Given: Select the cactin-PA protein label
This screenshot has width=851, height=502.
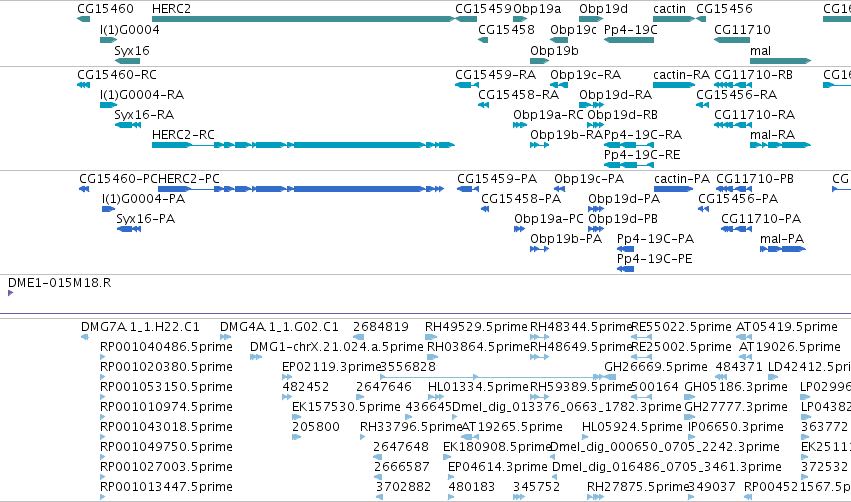Looking at the screenshot, I should tap(682, 179).
